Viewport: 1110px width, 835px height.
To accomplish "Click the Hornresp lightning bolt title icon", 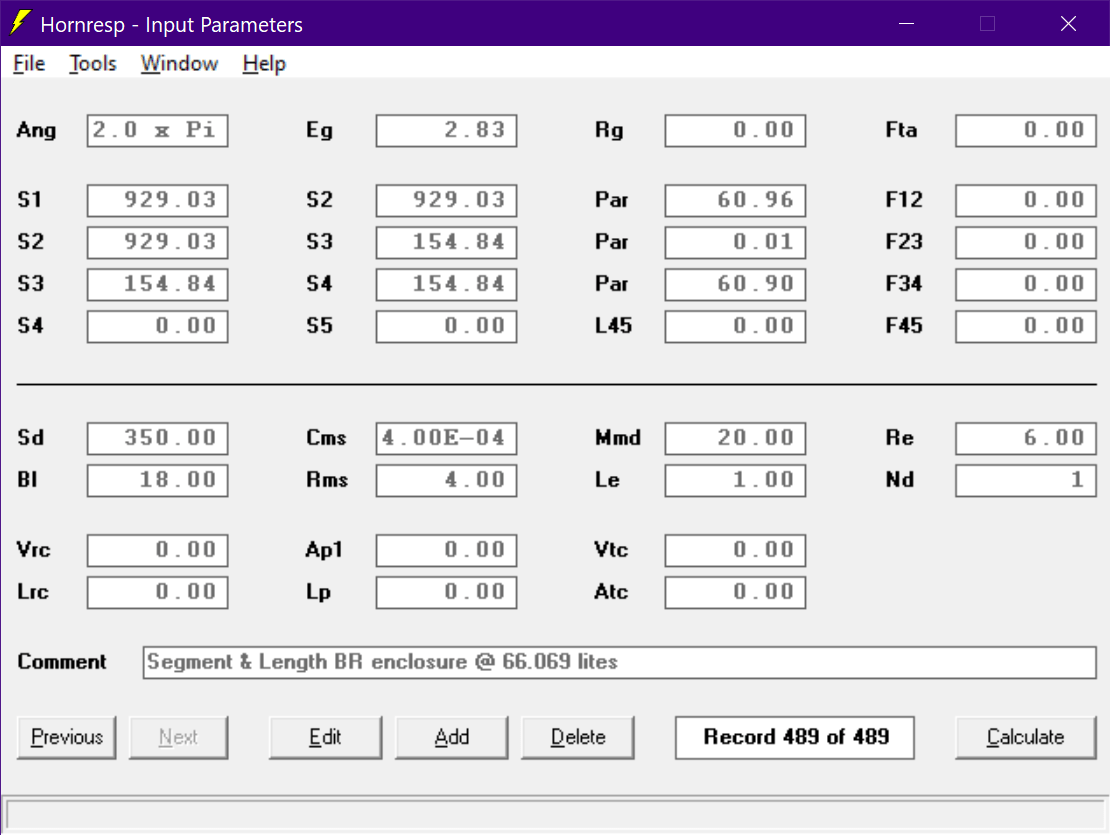I will [21, 23].
